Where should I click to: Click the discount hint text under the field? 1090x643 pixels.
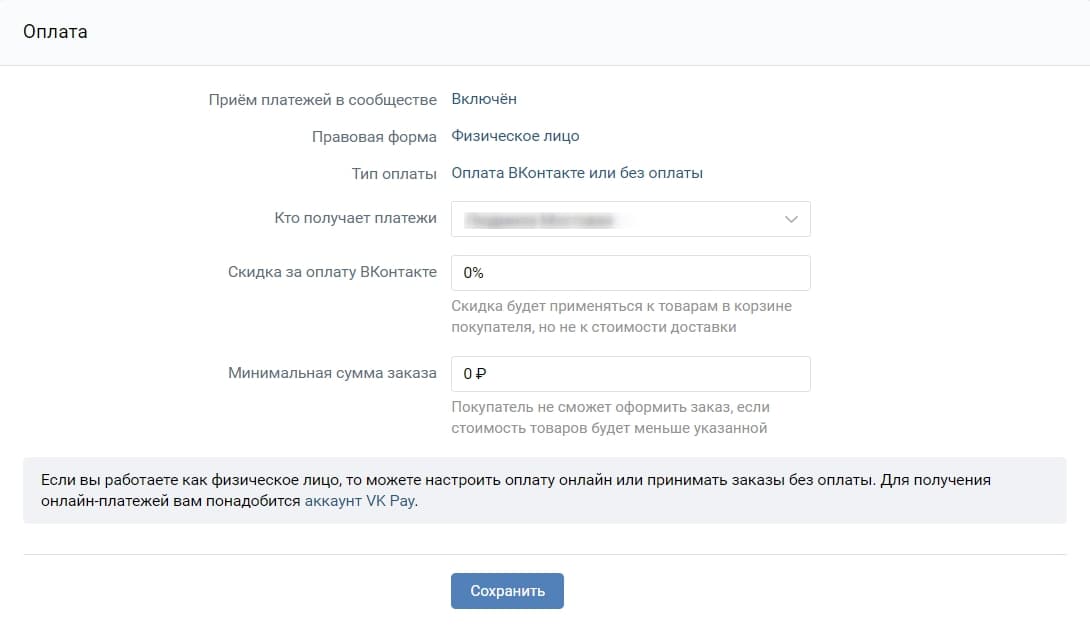tap(620, 315)
